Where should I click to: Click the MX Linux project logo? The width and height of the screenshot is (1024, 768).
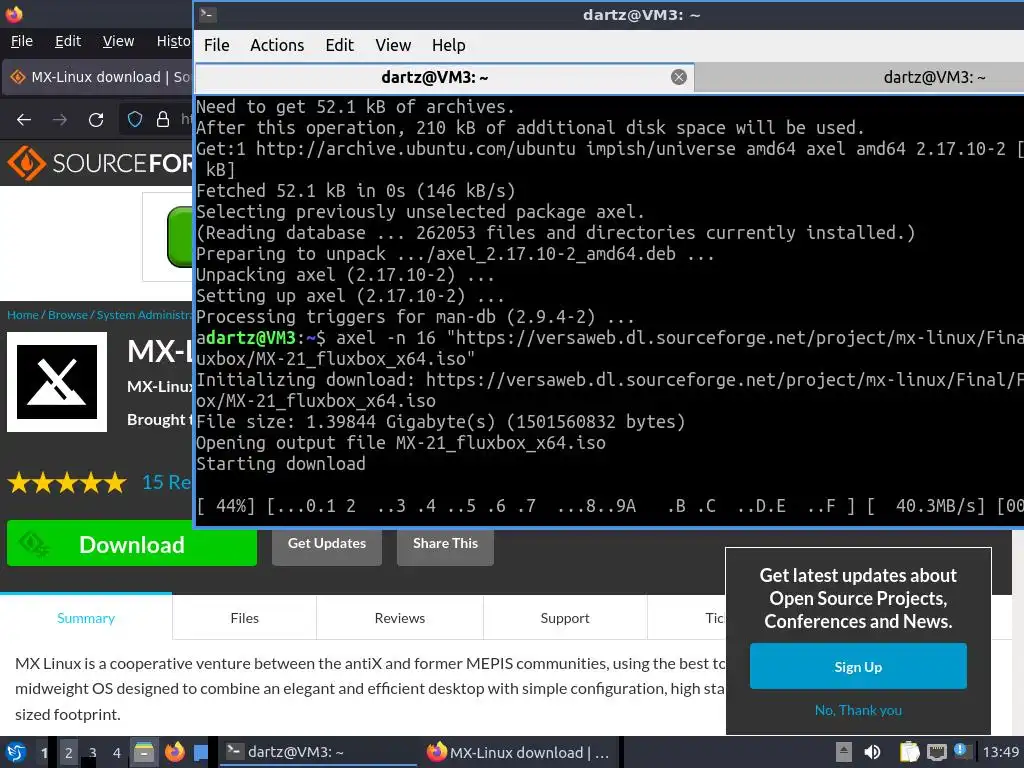click(57, 382)
